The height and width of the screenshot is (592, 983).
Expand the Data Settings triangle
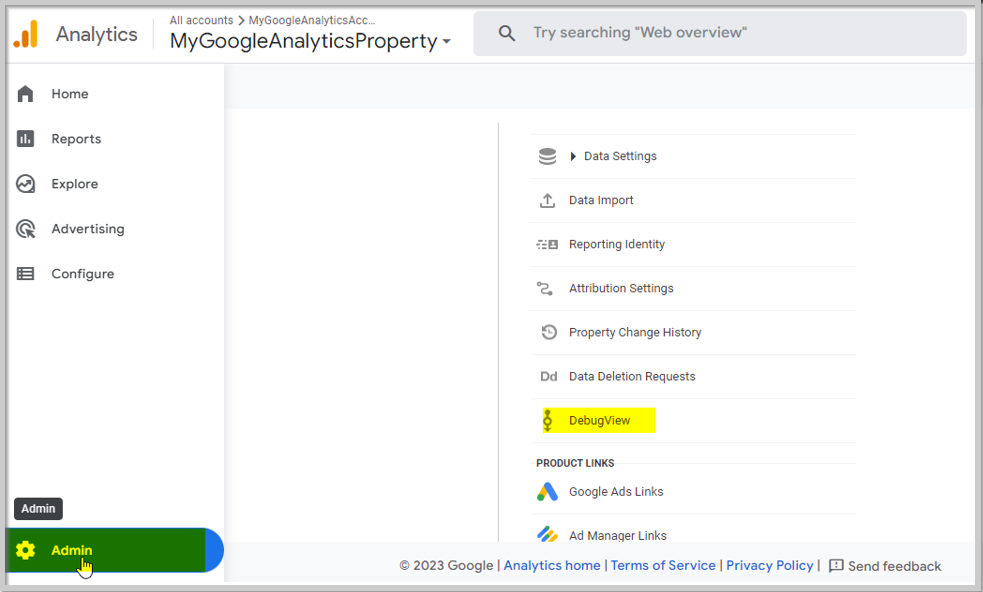pos(572,156)
